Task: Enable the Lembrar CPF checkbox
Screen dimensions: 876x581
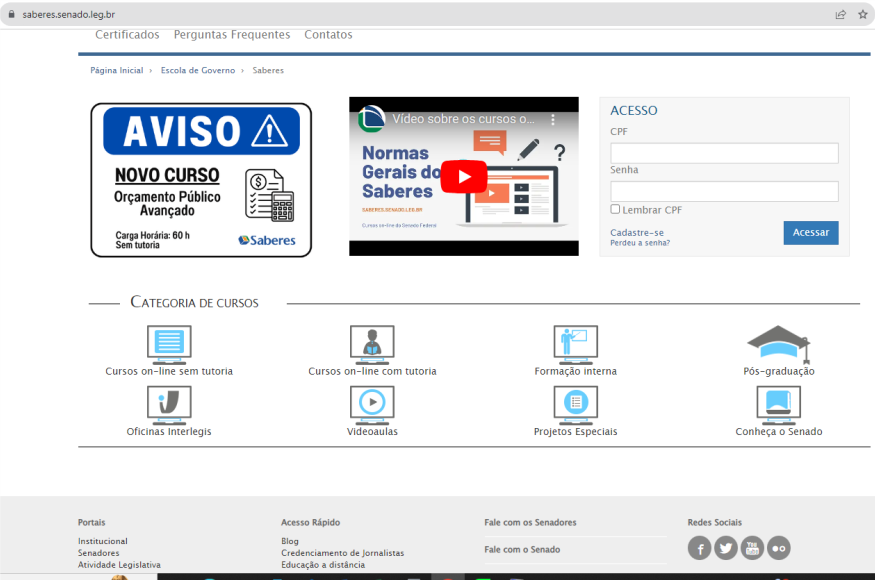Action: point(616,210)
